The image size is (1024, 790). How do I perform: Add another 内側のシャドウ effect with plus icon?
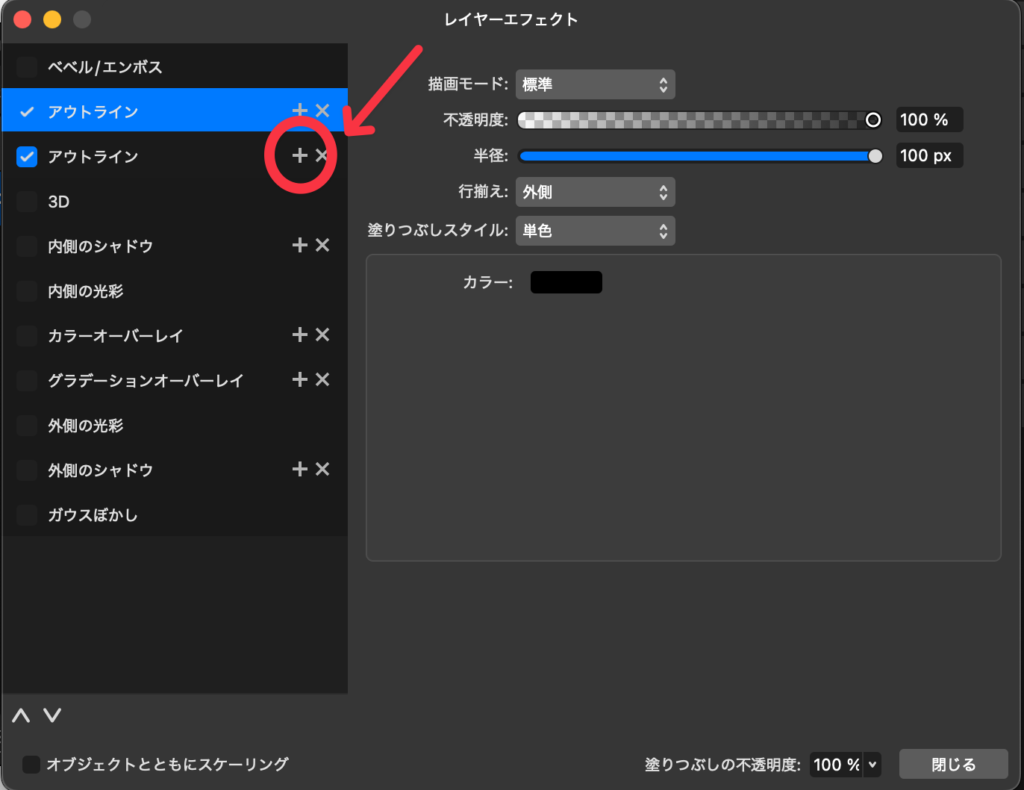(300, 245)
